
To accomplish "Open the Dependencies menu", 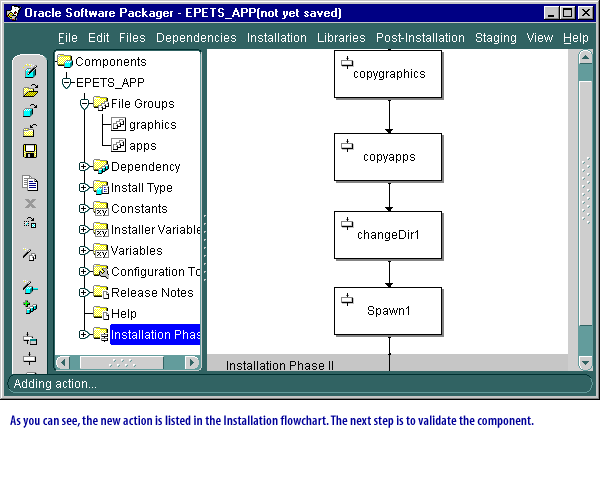I will (196, 38).
